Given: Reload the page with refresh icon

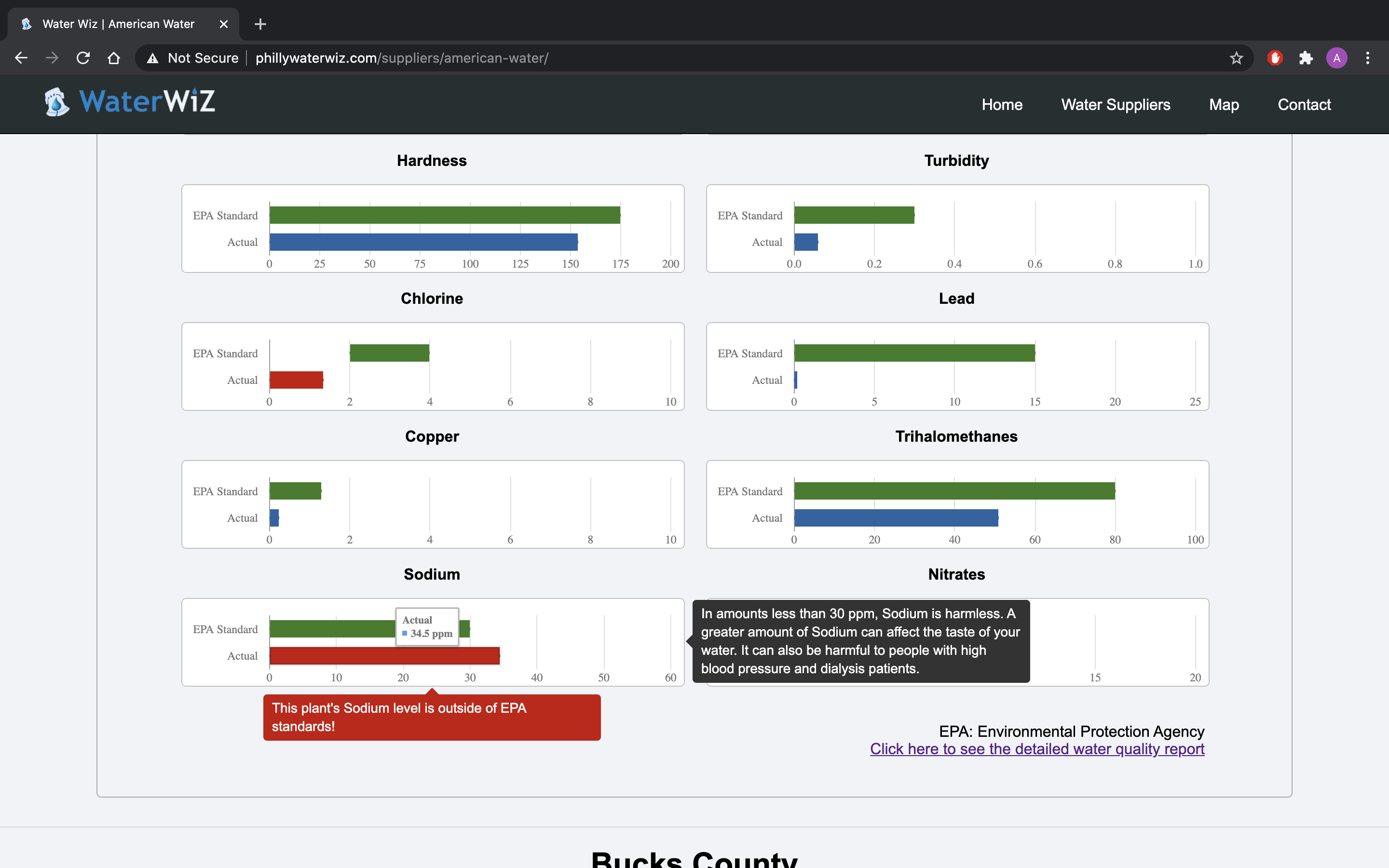Looking at the screenshot, I should click(x=83, y=58).
